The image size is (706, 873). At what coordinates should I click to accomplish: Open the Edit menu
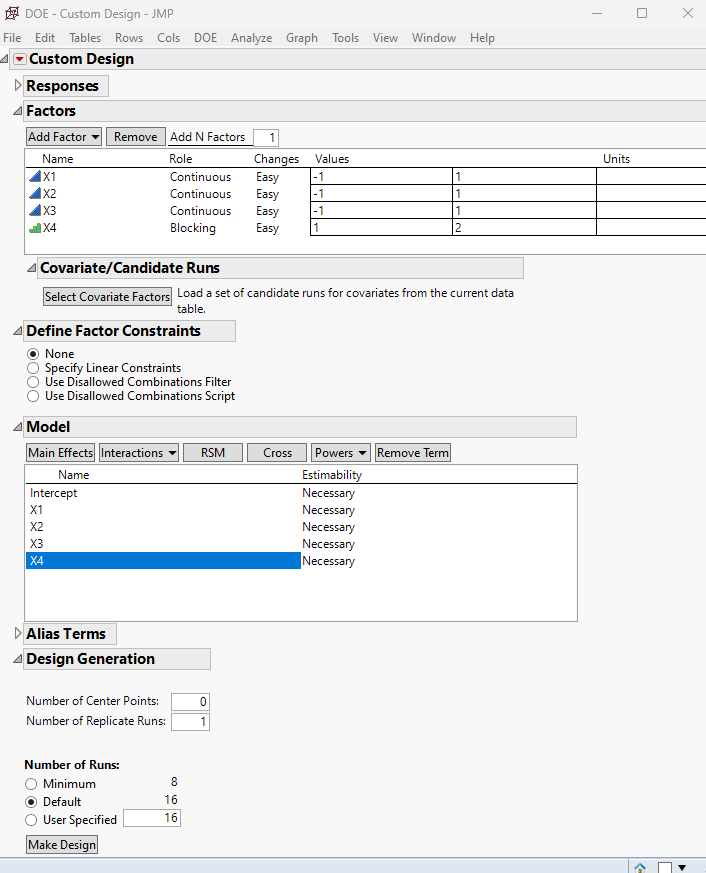coord(45,38)
